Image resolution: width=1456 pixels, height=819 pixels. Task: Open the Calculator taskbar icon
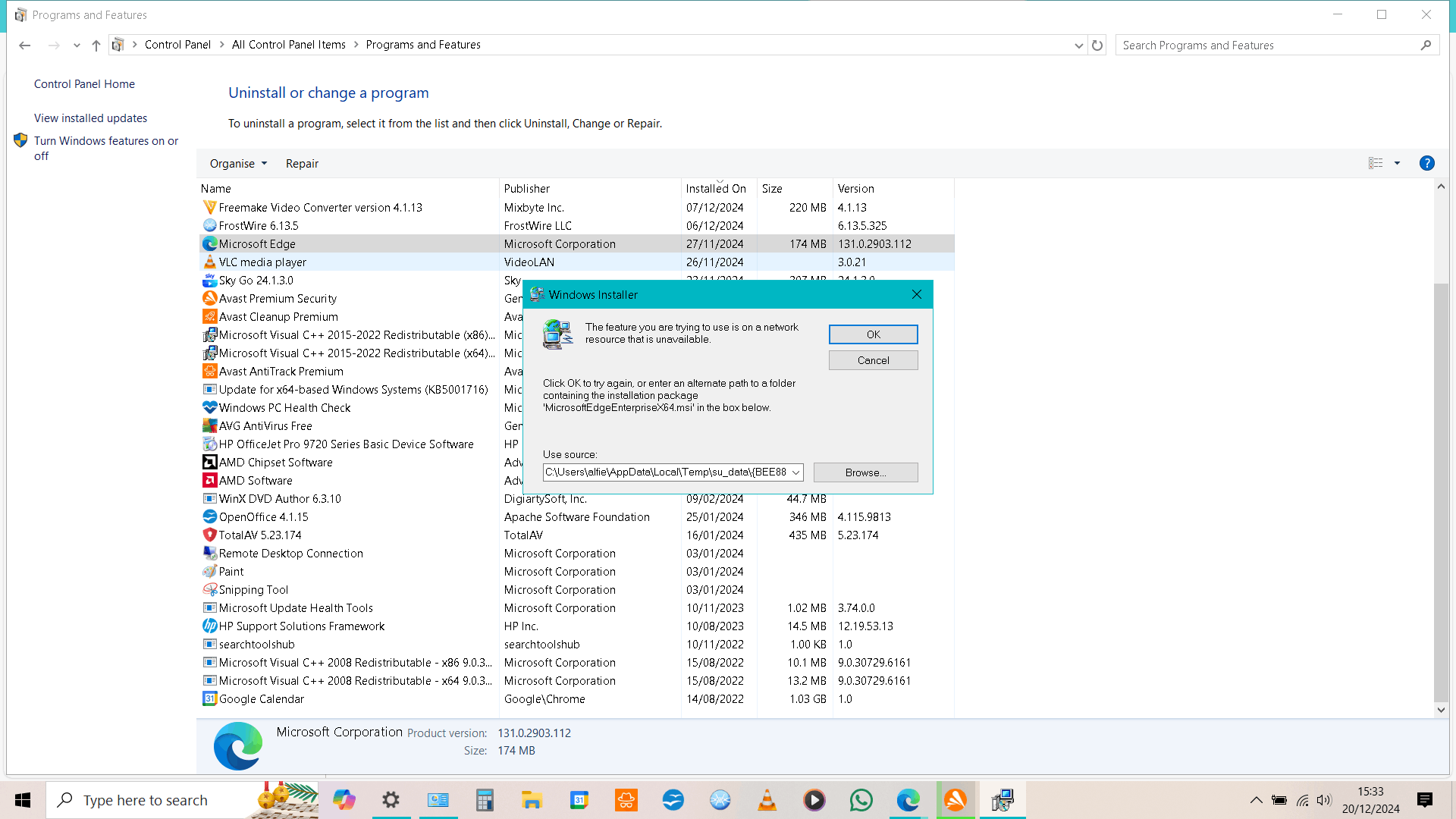485,800
